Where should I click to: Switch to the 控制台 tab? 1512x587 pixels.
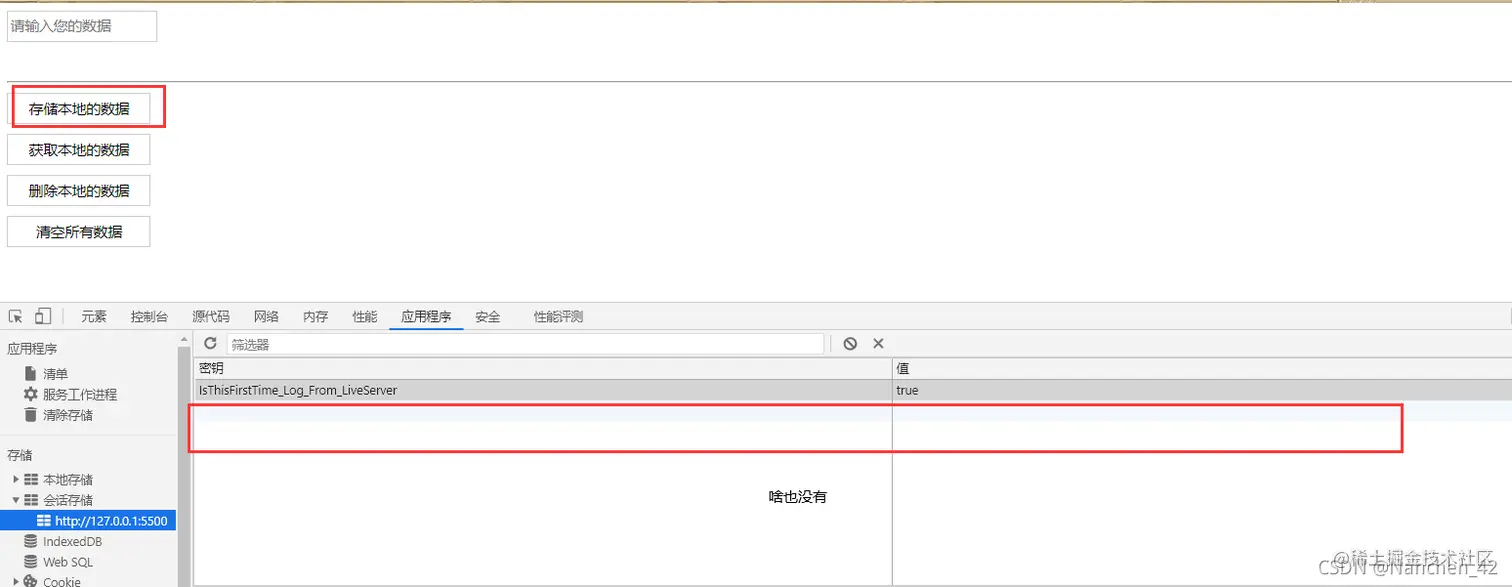click(149, 317)
